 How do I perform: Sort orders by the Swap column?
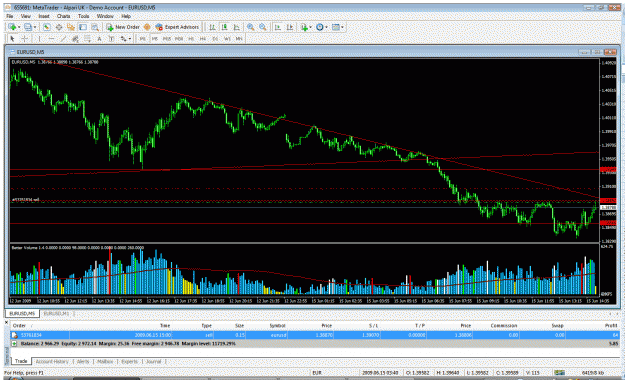tap(557, 326)
